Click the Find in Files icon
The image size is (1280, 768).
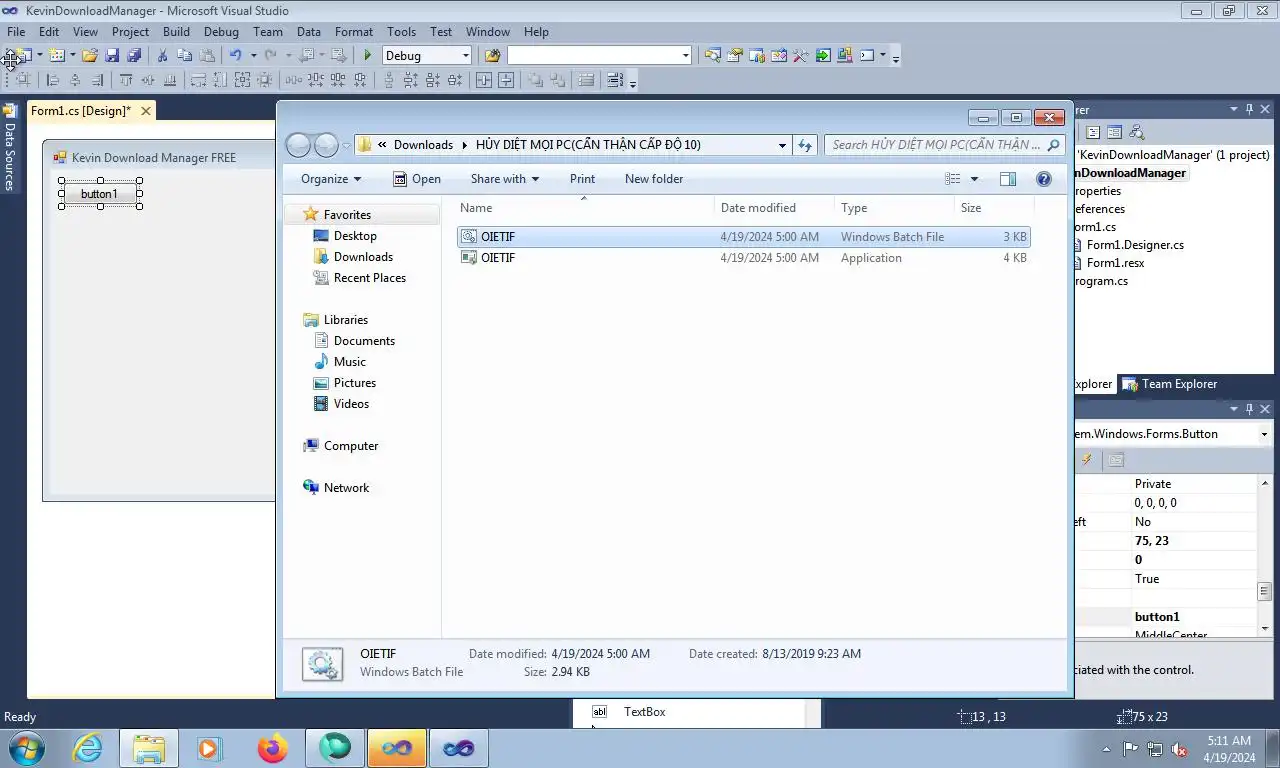click(492, 56)
